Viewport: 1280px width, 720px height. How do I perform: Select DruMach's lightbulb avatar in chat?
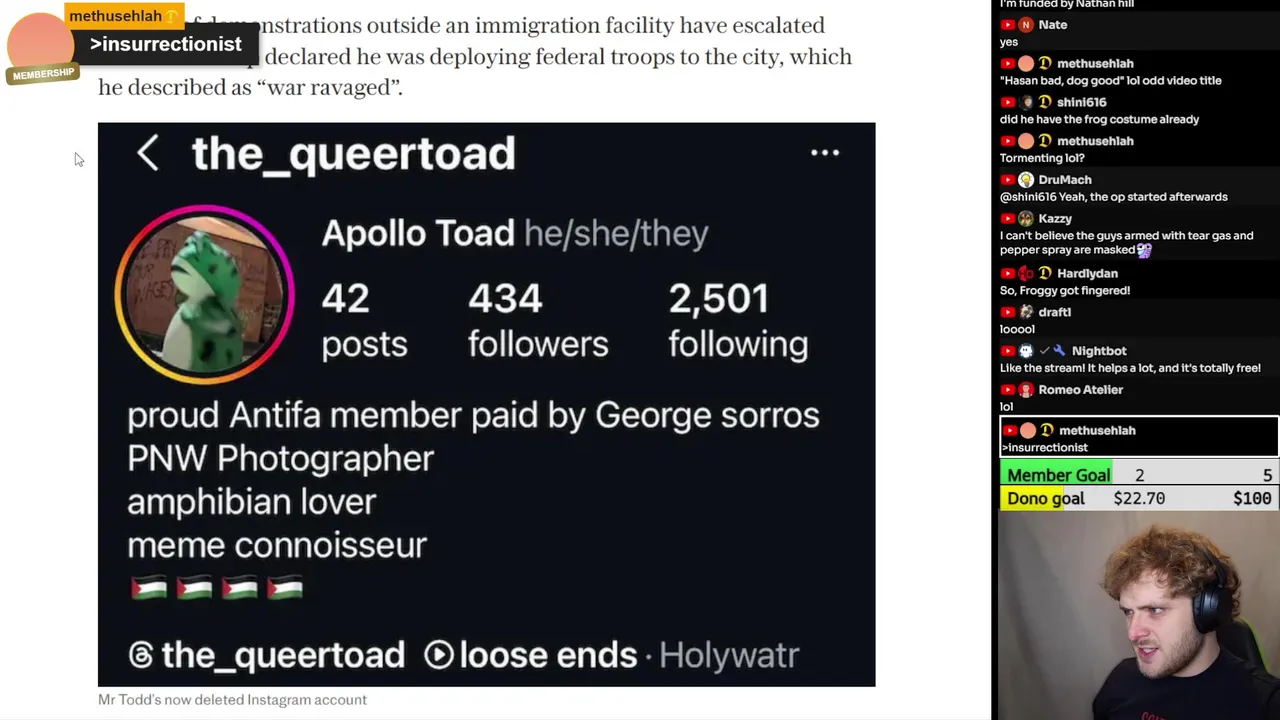(1026, 180)
